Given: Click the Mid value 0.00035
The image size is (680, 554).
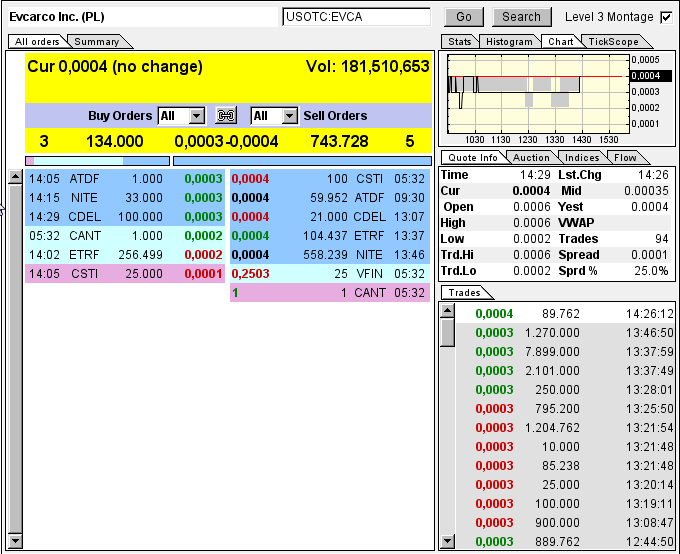Looking at the screenshot, I should tap(646, 191).
